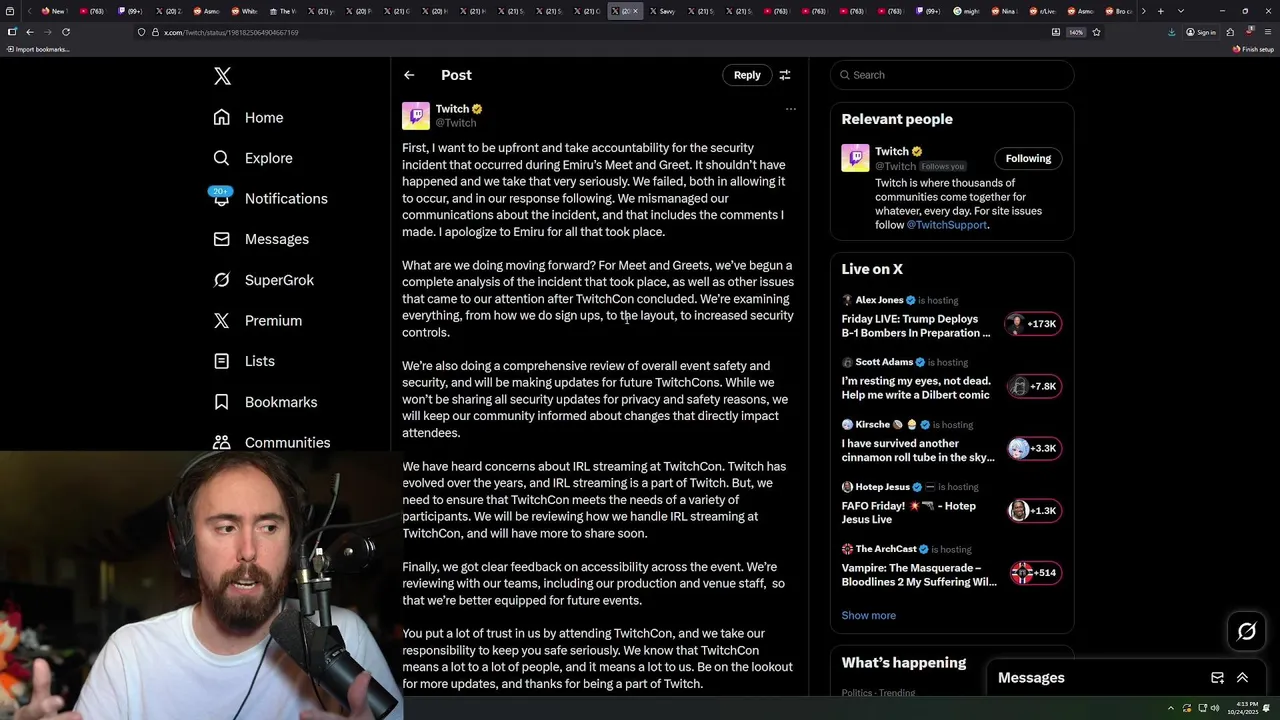
Task: Open the browser downloads arrow icon
Action: [1171, 32]
